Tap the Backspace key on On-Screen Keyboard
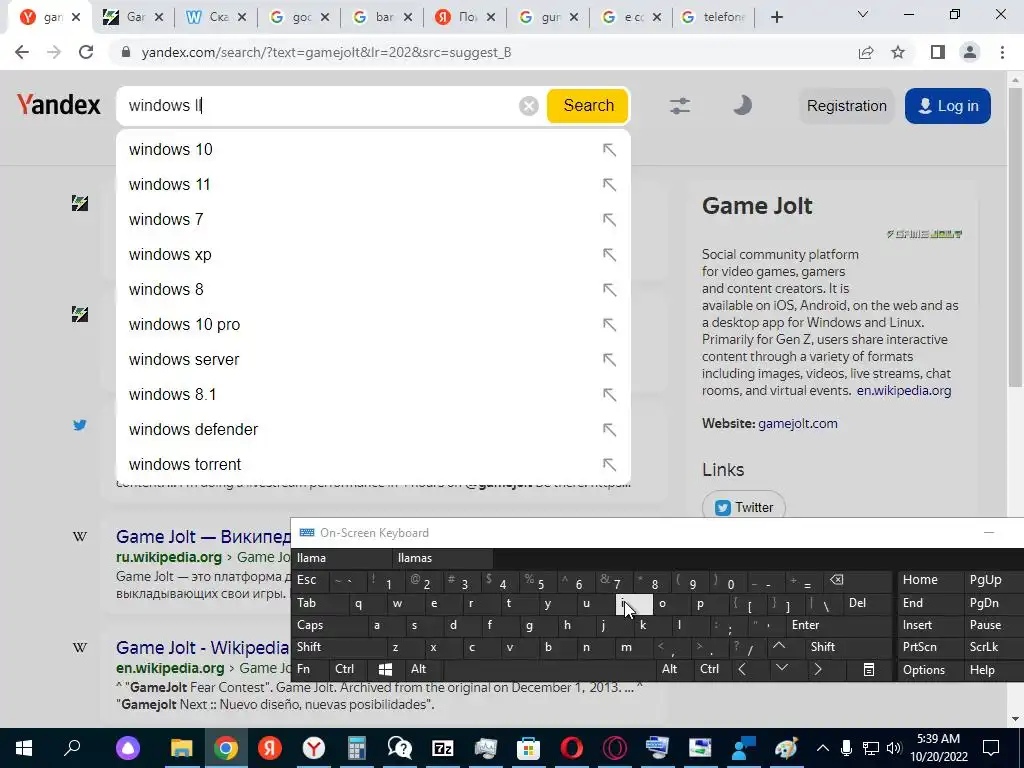The image size is (1024, 768). (x=837, y=580)
